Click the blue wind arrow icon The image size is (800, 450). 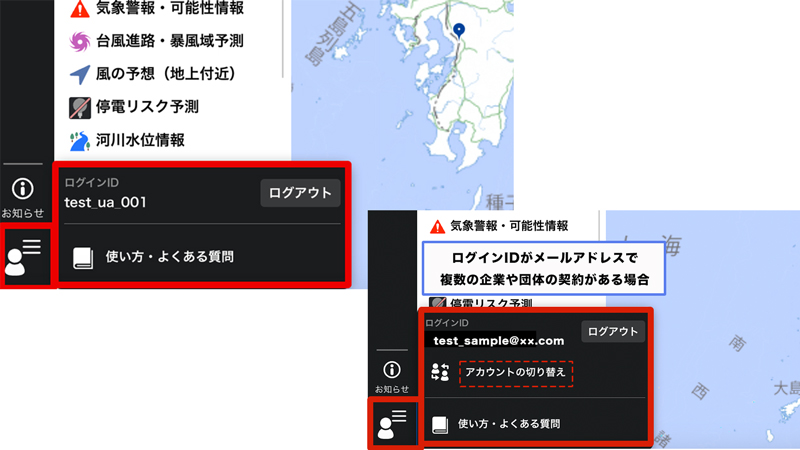point(80,74)
